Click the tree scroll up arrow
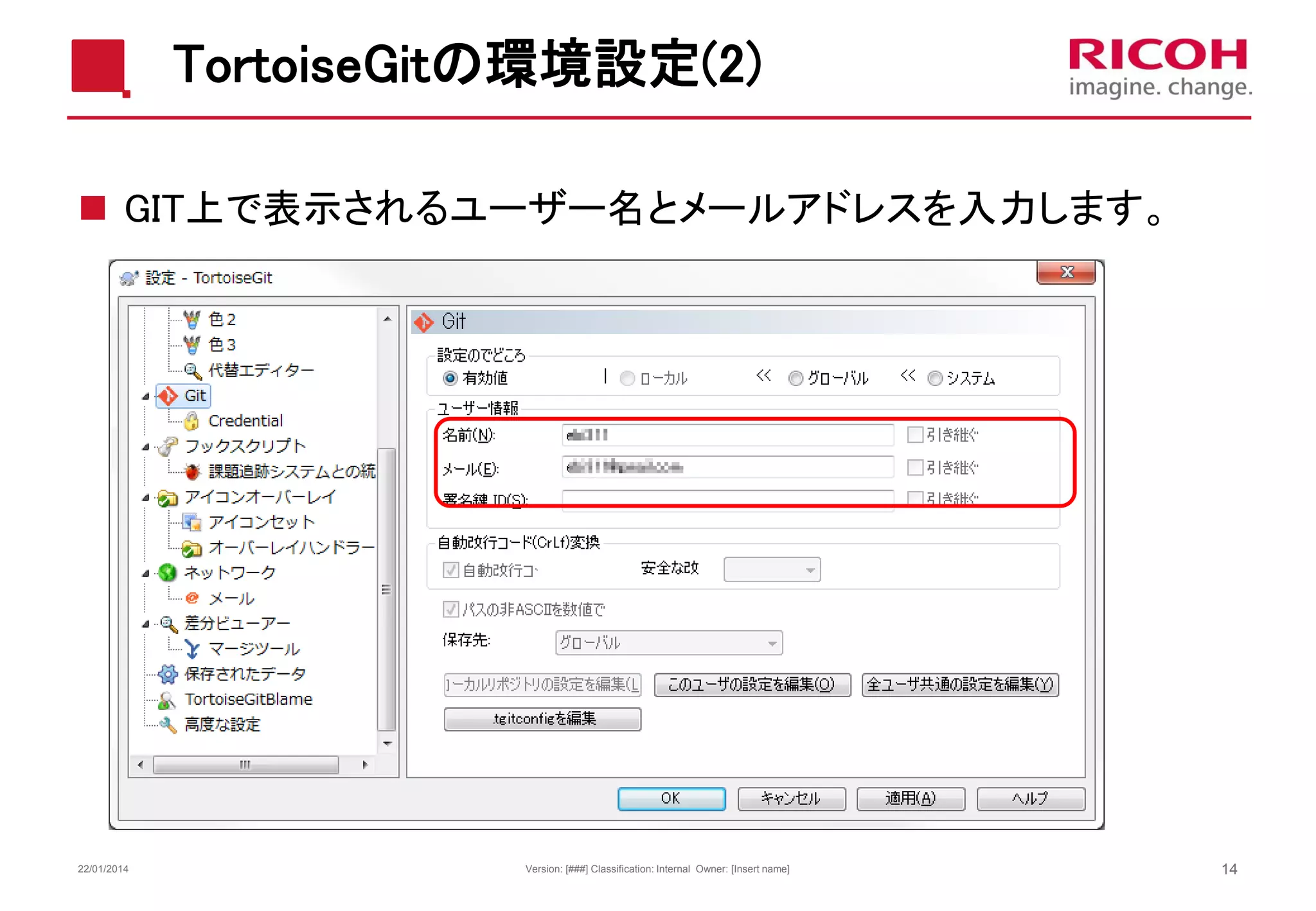 click(387, 319)
